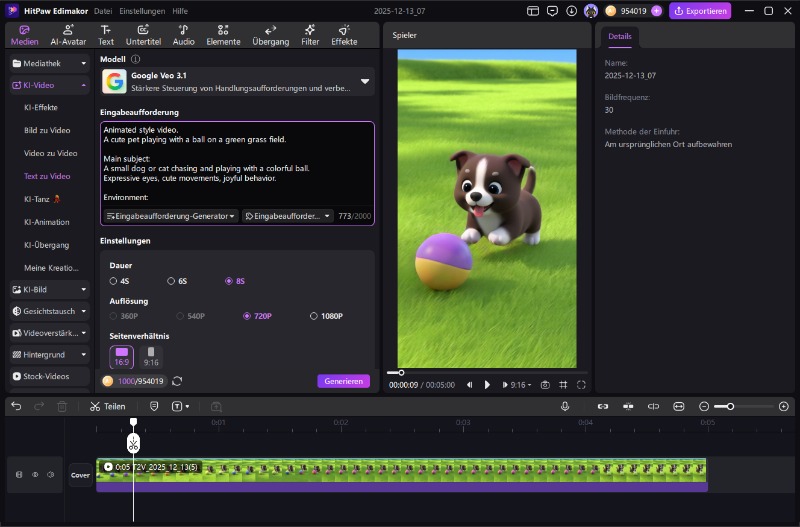Open the Datei menu
This screenshot has height=527, width=800.
(103, 11)
